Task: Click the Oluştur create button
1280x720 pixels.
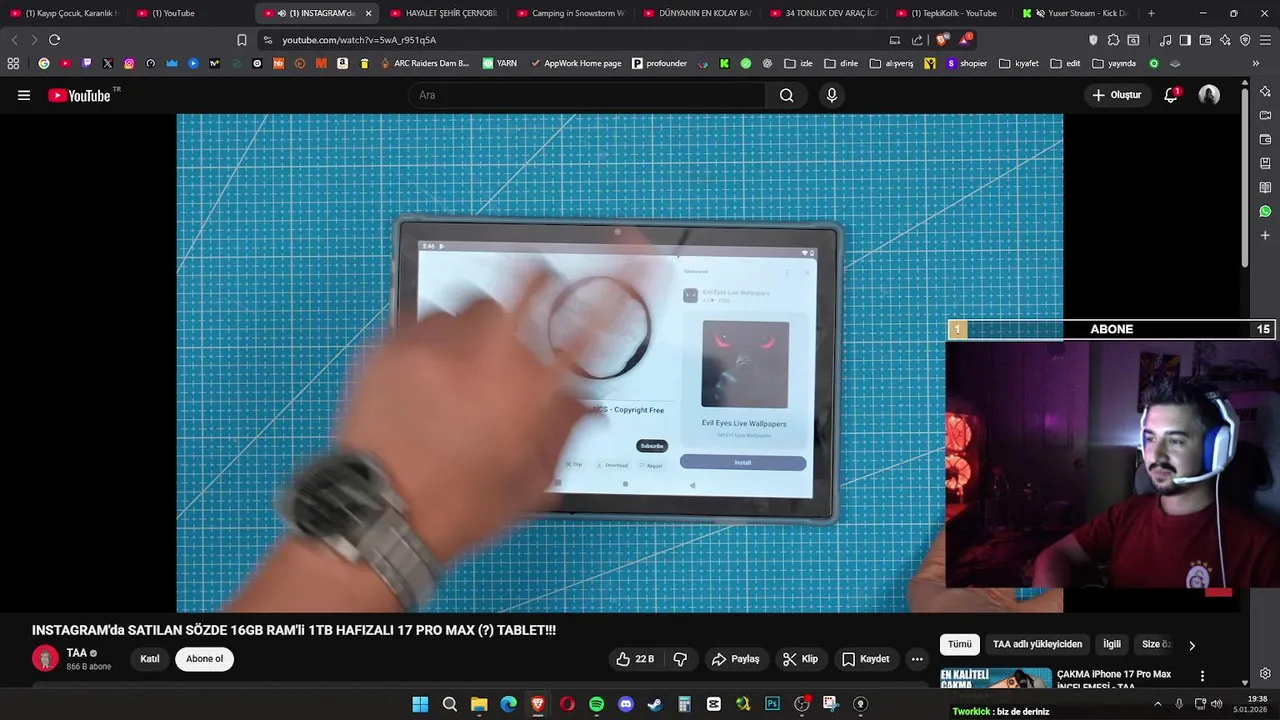Action: [1117, 95]
